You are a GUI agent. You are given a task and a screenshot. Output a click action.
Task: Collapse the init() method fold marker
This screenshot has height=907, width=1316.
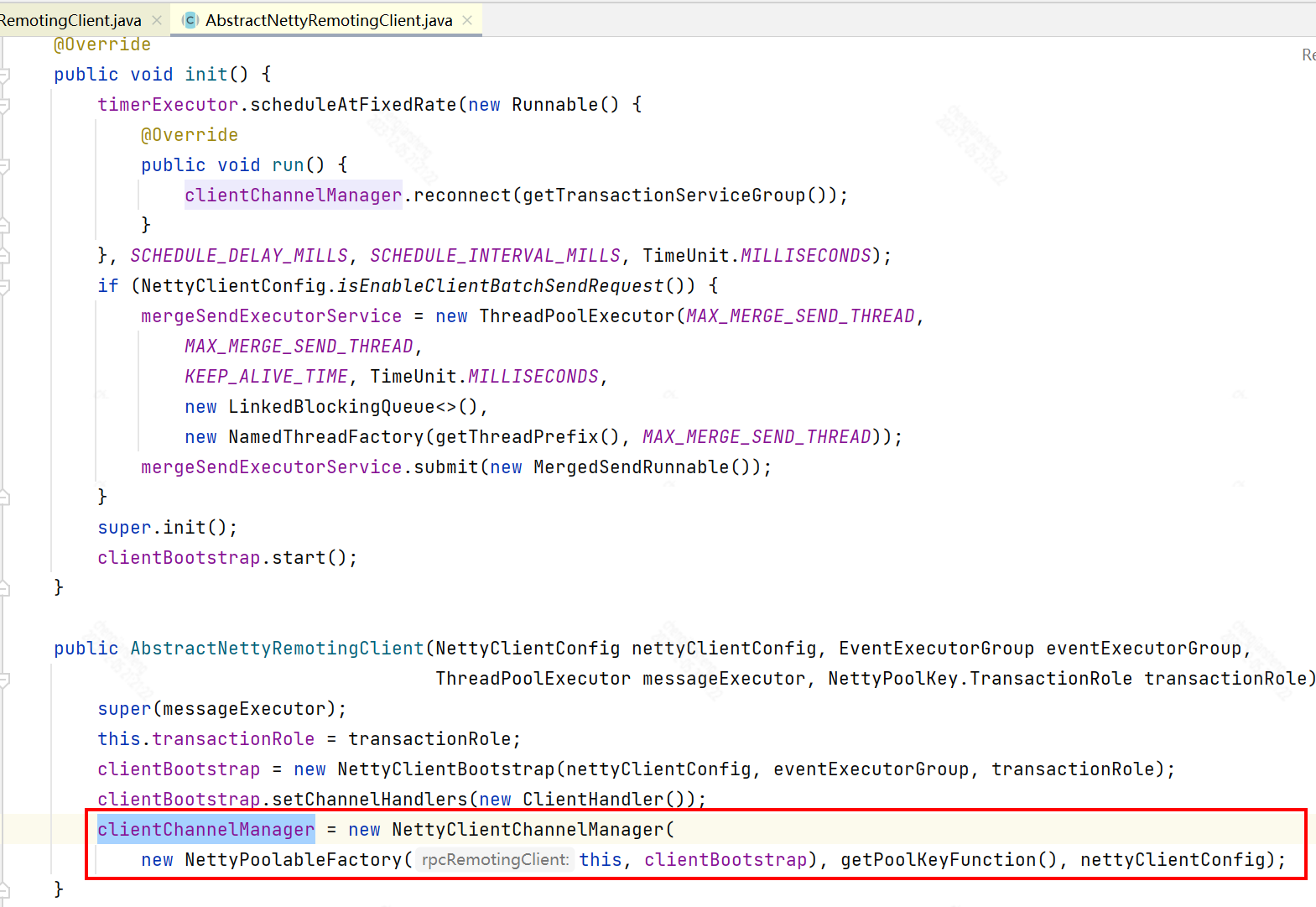click(4, 76)
